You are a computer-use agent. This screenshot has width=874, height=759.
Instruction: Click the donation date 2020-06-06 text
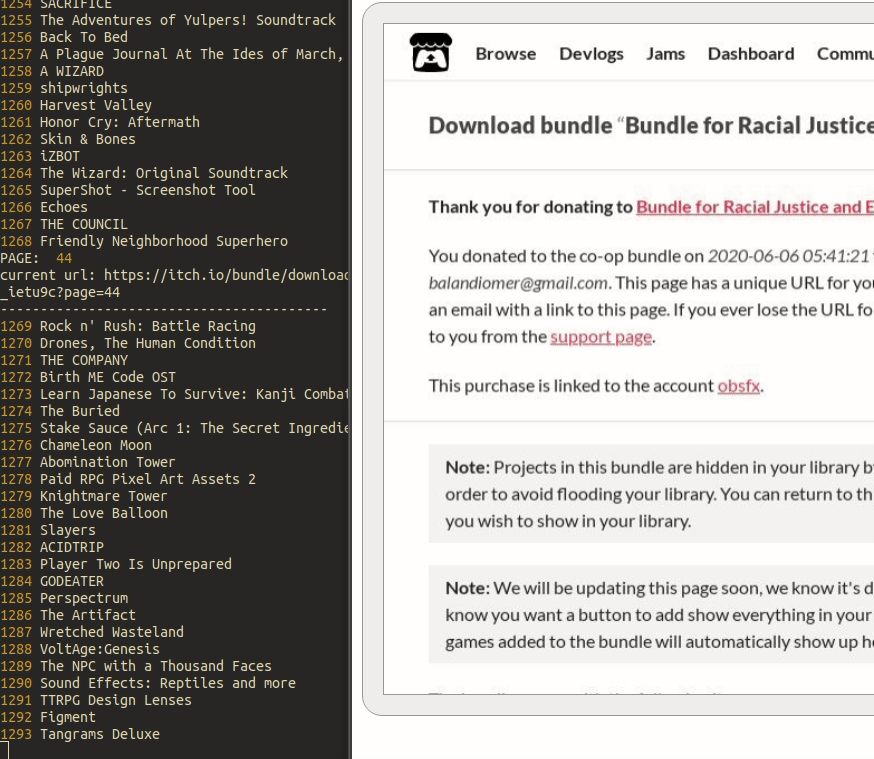click(x=790, y=256)
